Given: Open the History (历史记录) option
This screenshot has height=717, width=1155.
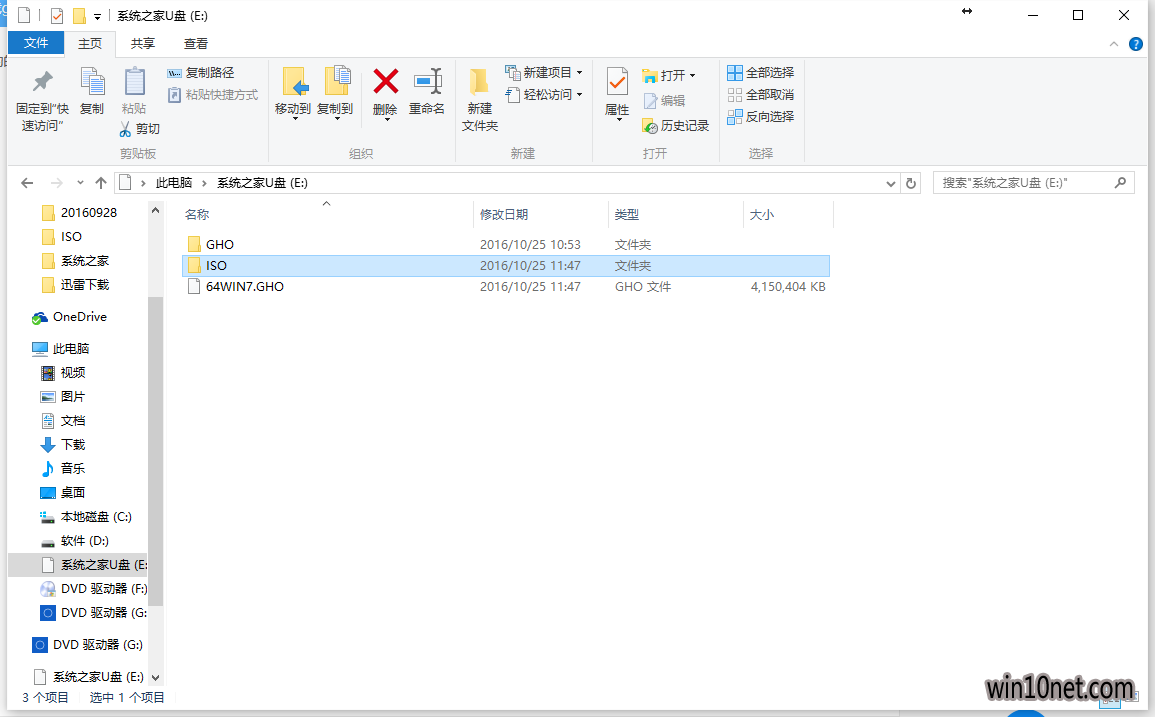Looking at the screenshot, I should coord(676,126).
